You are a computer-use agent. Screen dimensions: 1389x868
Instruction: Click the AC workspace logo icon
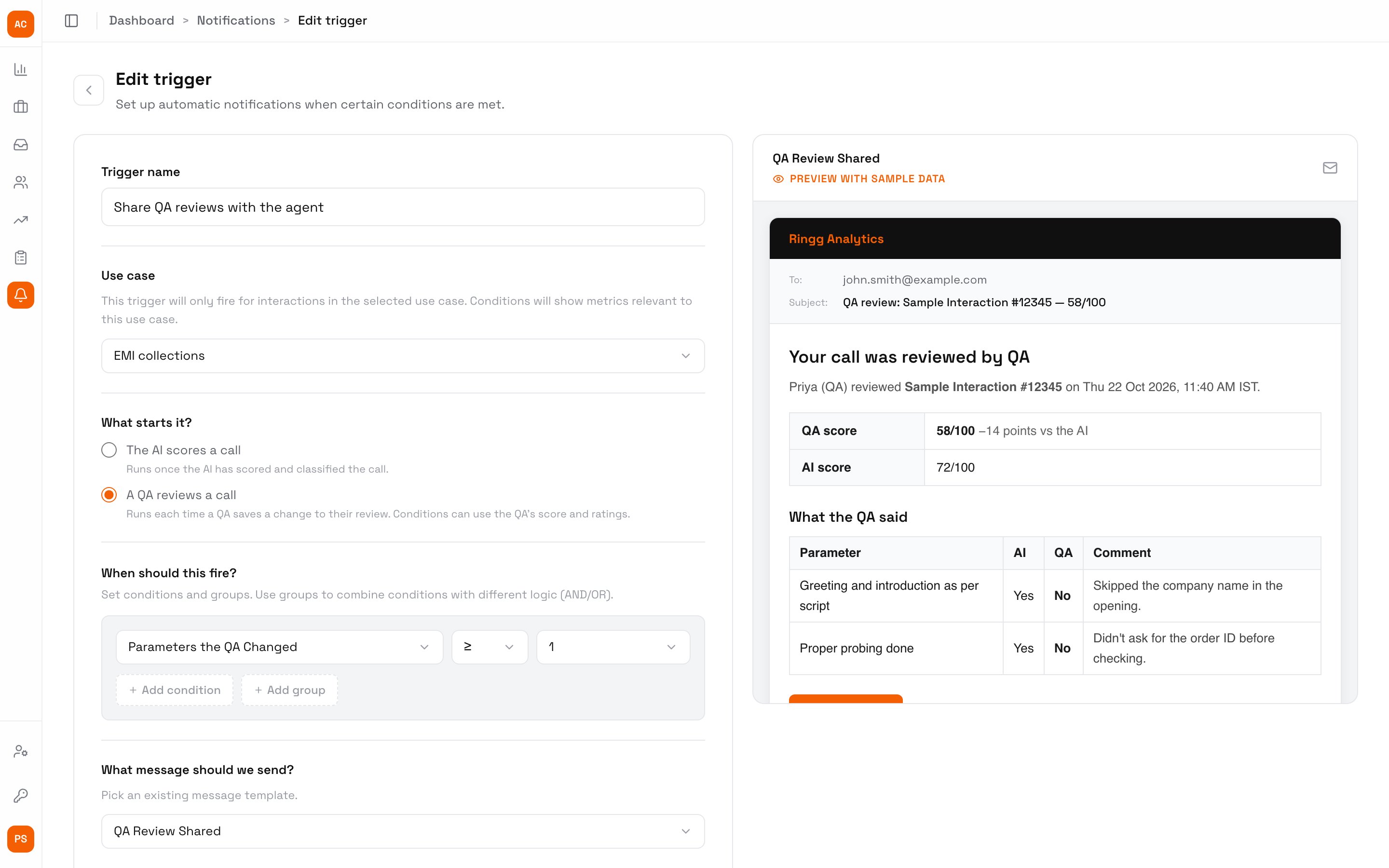point(21,24)
